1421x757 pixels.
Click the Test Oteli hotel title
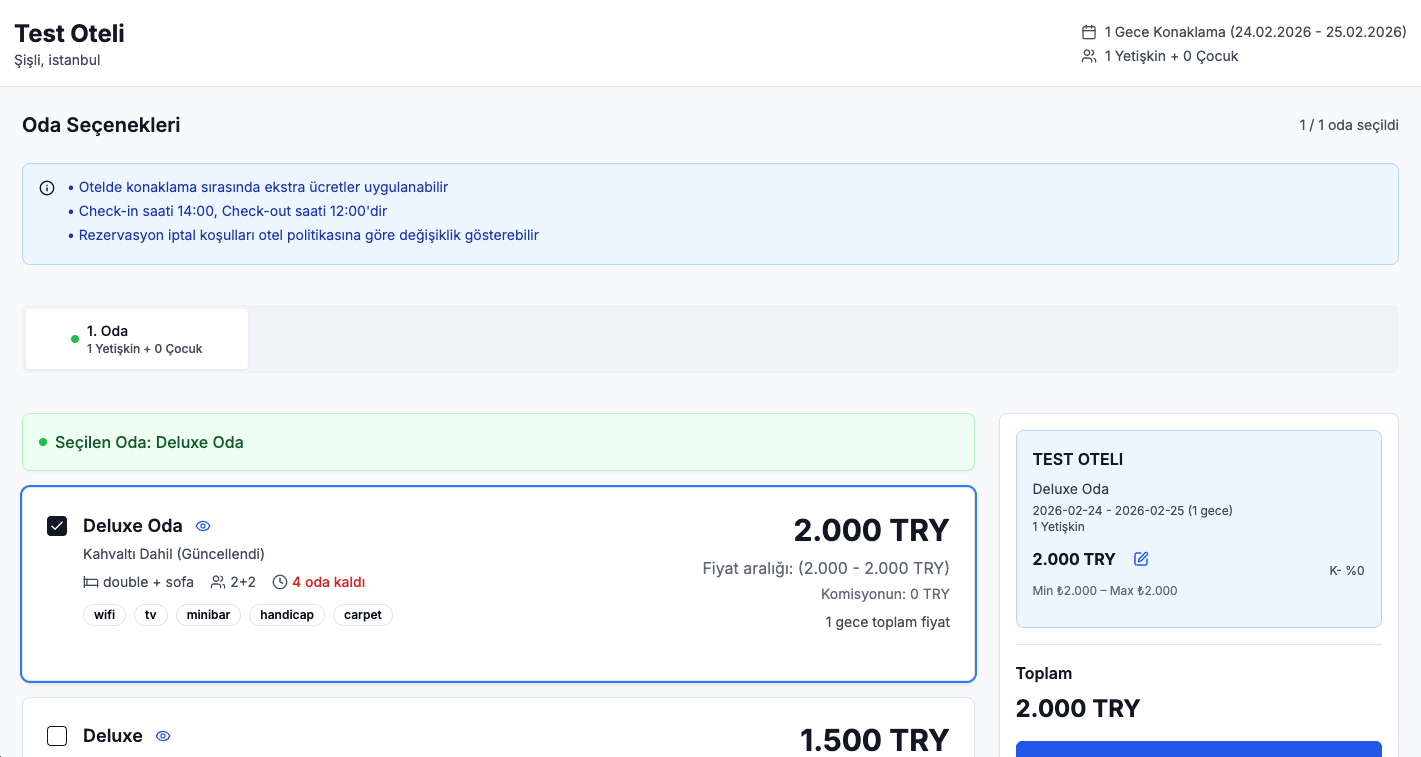pos(69,33)
